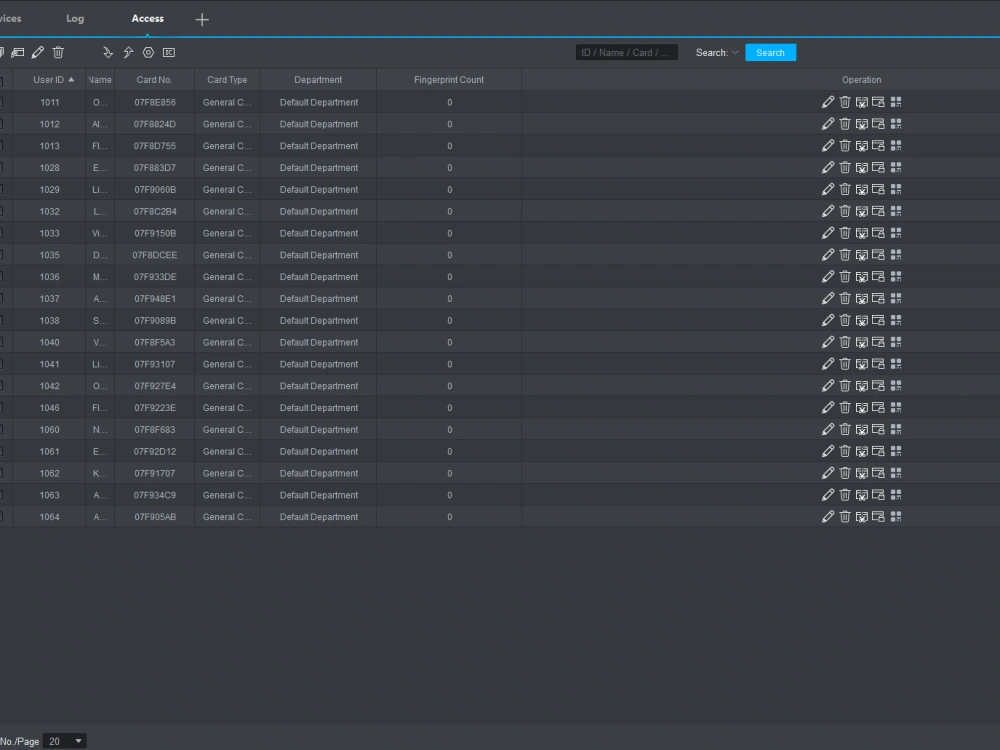Edit user 1038 with the pencil icon
This screenshot has height=750, width=1000.
[828, 320]
